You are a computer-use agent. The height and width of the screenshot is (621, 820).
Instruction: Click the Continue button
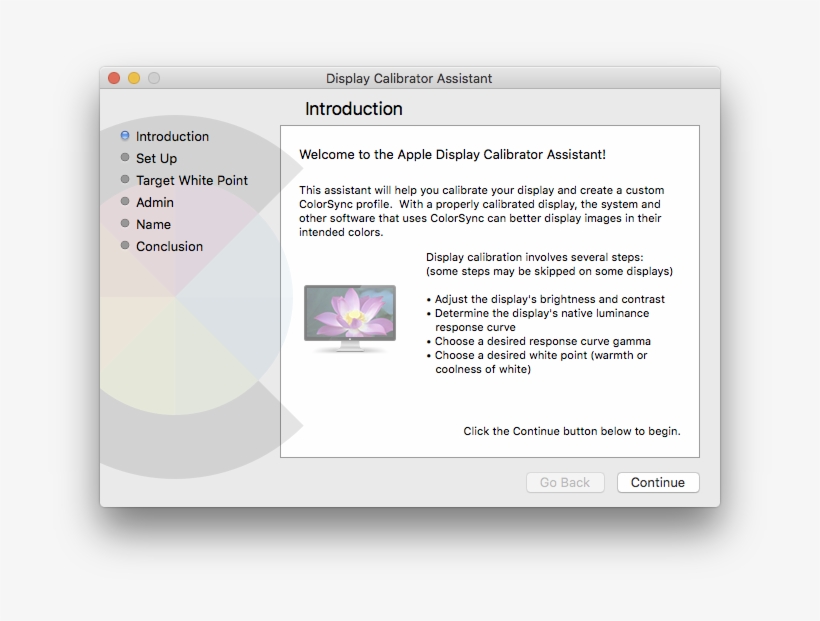(x=658, y=482)
